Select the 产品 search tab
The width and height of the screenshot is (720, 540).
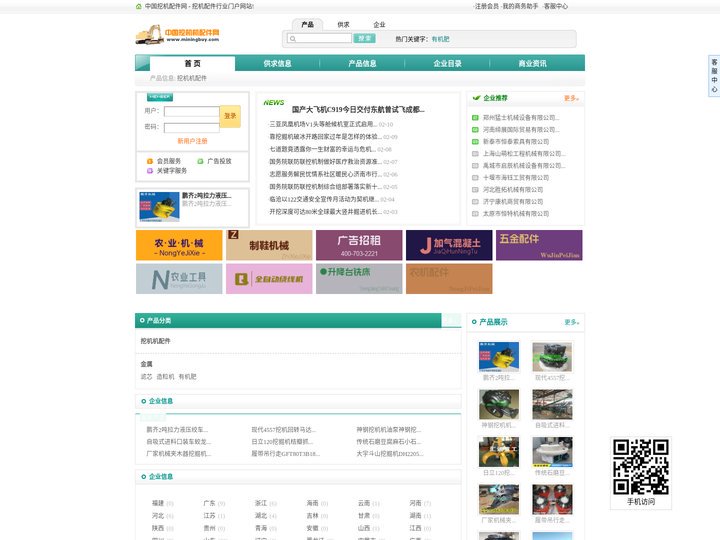(307, 24)
